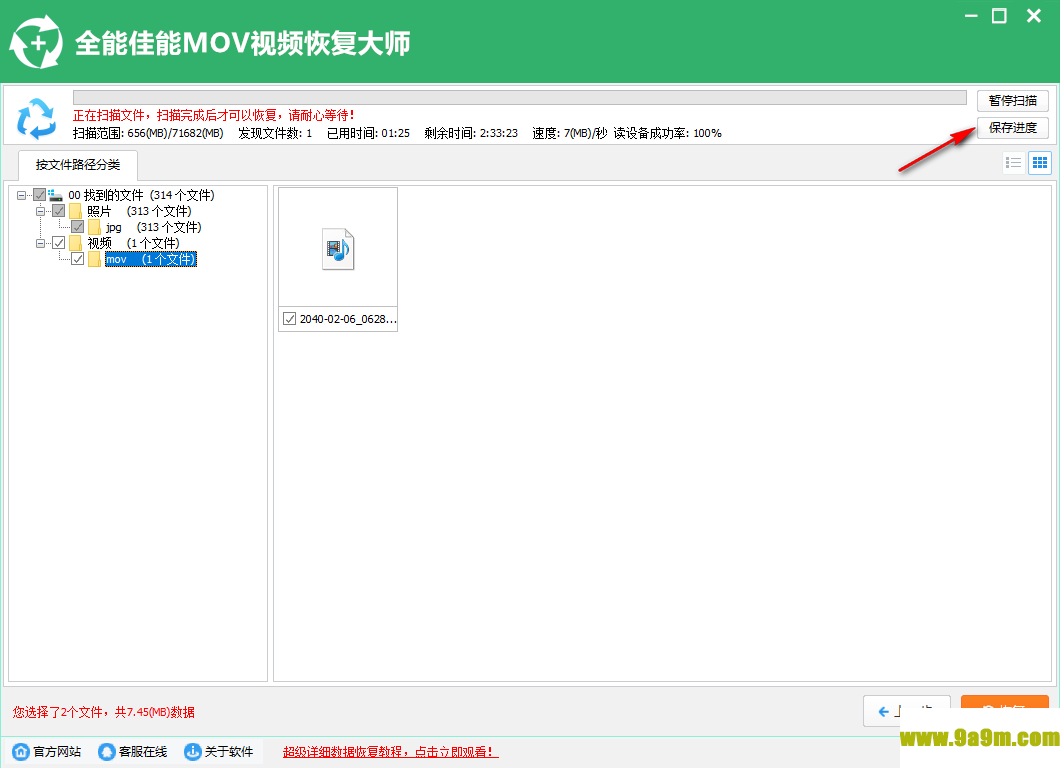This screenshot has width=1060, height=768.
Task: Open 关于软件 about dialog
Action: [x=229, y=752]
